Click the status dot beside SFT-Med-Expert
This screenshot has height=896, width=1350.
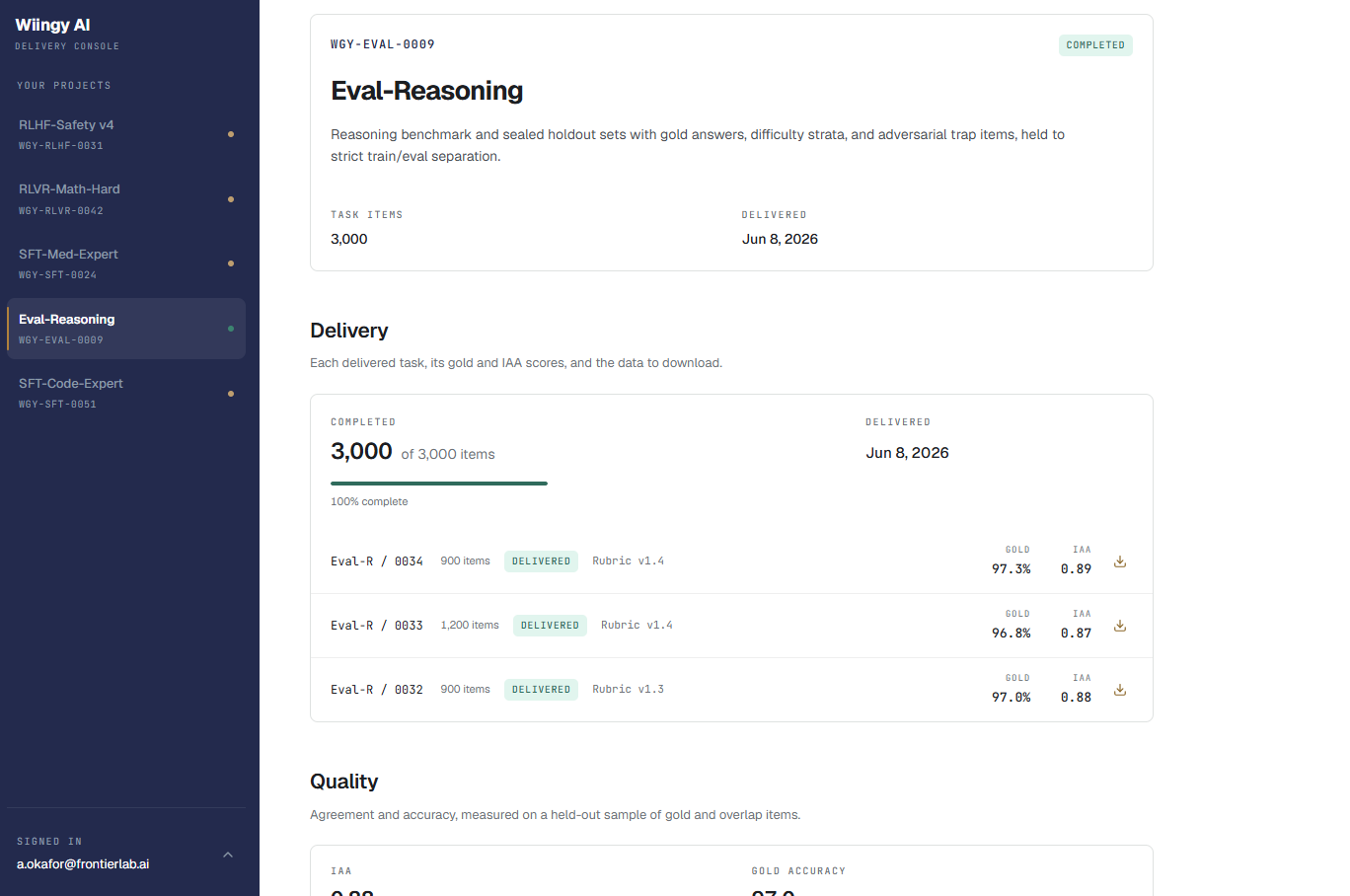click(x=231, y=263)
